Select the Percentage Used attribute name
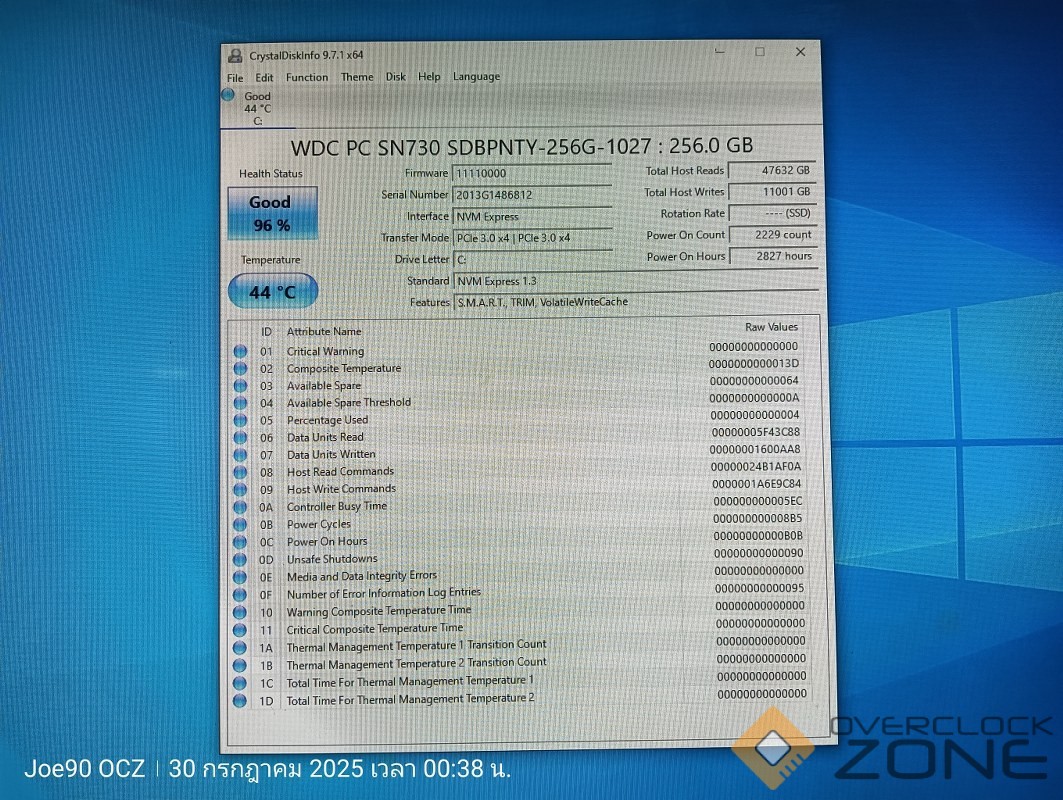 coord(327,420)
